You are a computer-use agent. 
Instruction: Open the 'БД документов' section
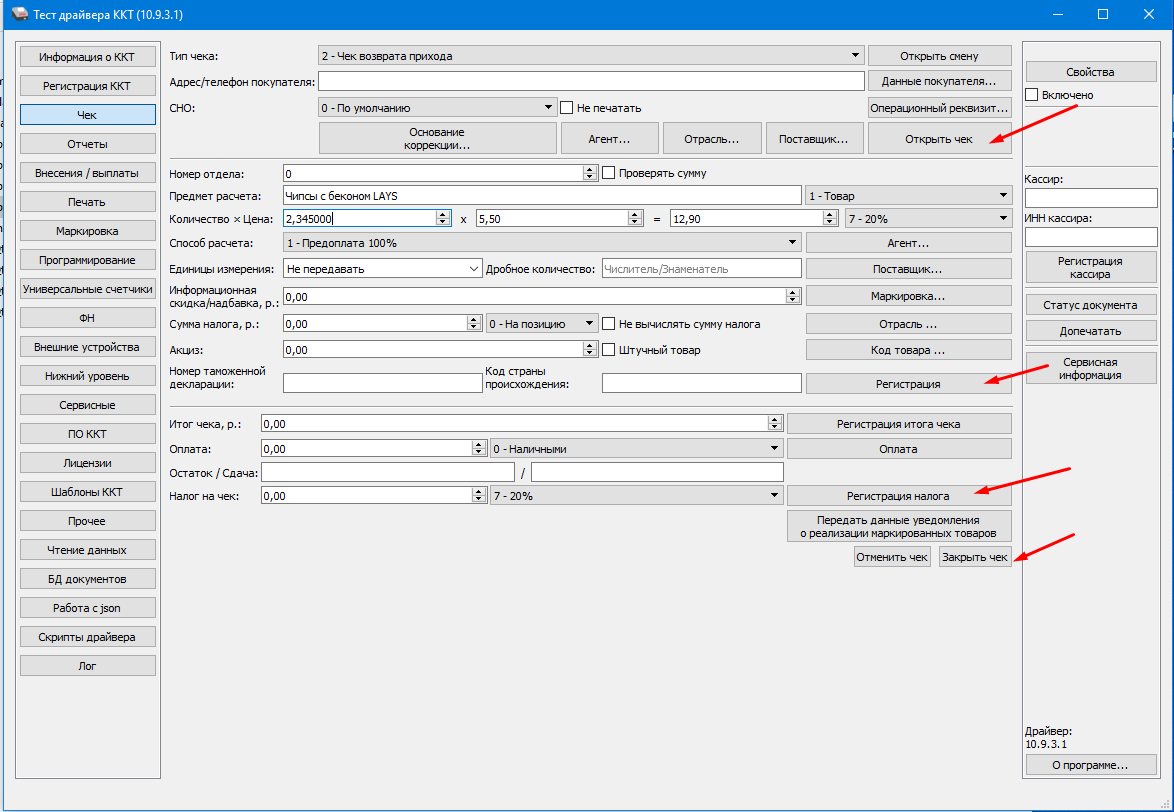[x=88, y=579]
